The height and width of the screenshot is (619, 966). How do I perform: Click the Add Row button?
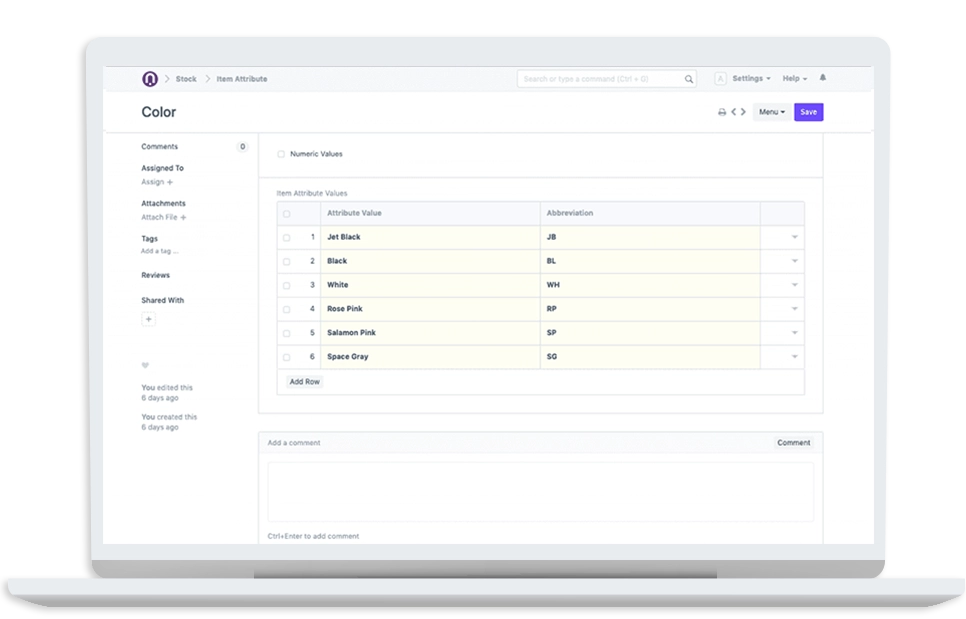304,382
